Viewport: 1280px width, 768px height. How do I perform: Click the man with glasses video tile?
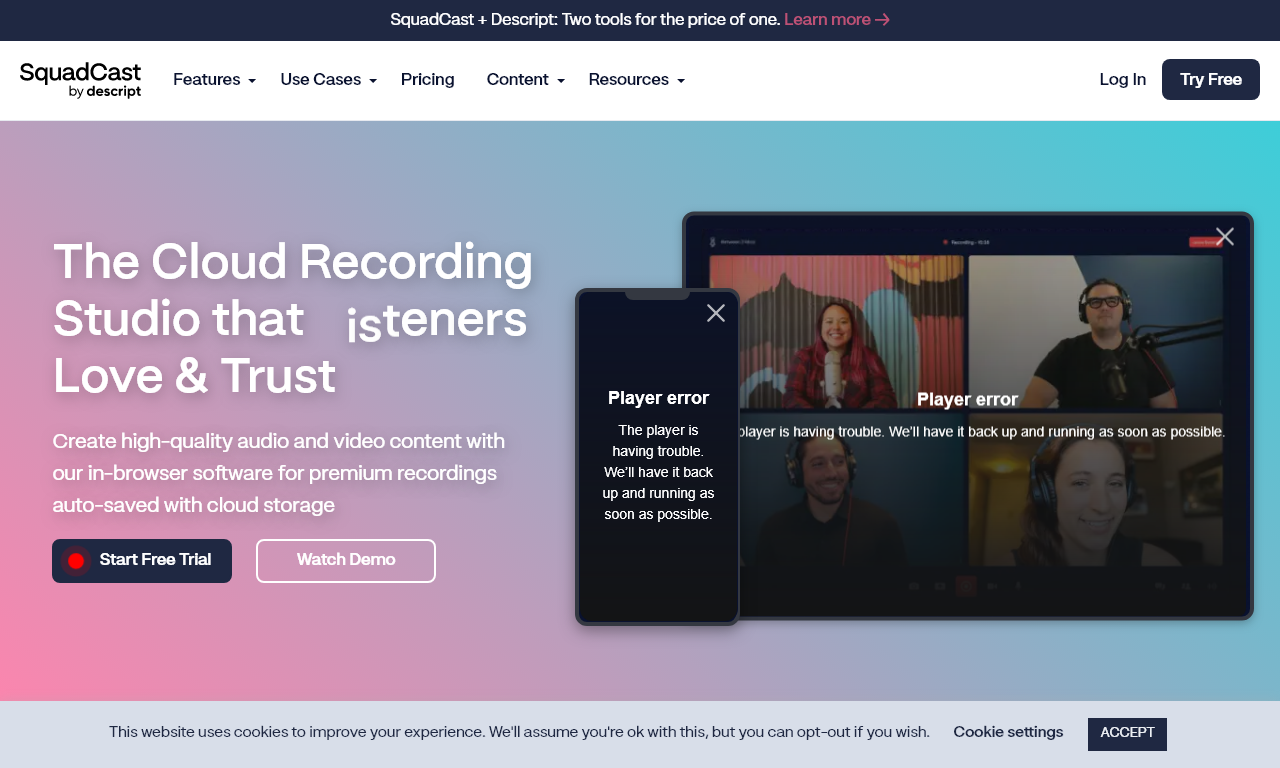pyautogui.click(x=1095, y=332)
